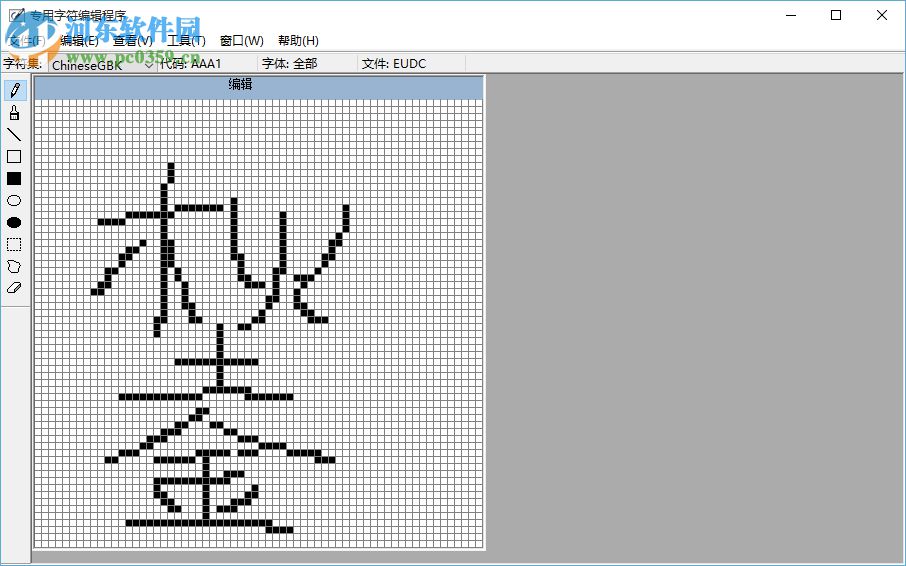This screenshot has width=906, height=566.
Task: Open the 编辑(E) menu
Action: tap(79, 40)
